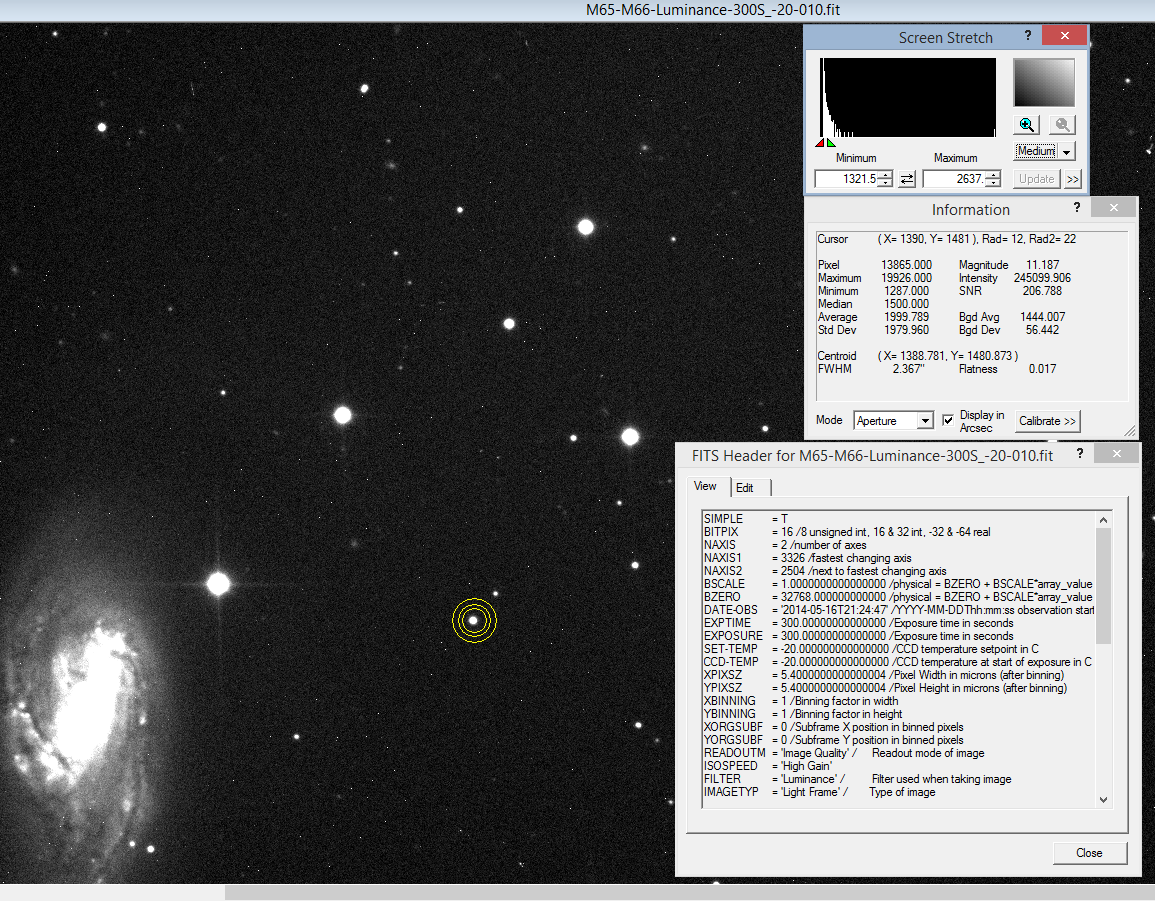1155x901 pixels.
Task: Click the FITS header scrollbar down arrow
Action: (x=1104, y=801)
